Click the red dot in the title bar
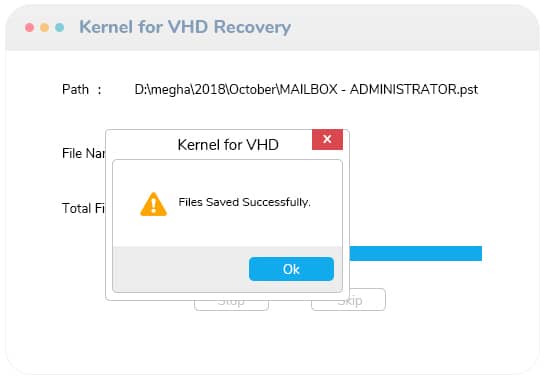545x380 pixels. (30, 27)
